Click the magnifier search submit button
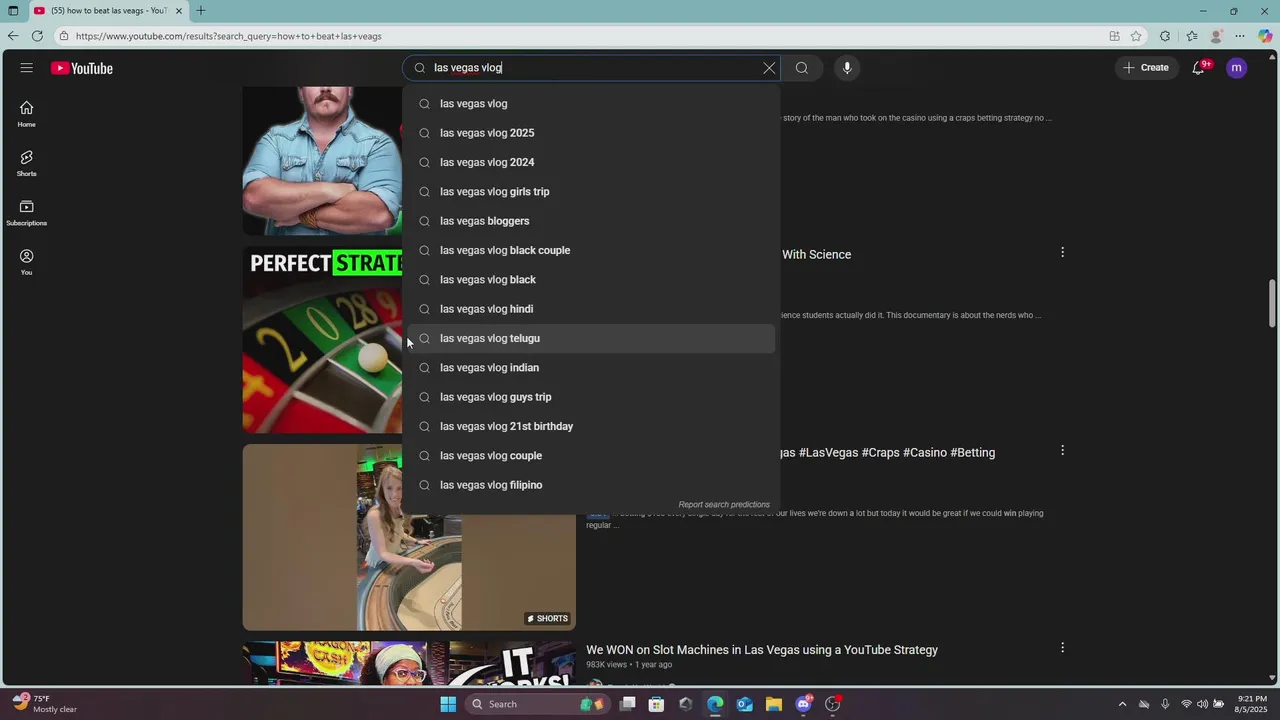 tap(802, 68)
